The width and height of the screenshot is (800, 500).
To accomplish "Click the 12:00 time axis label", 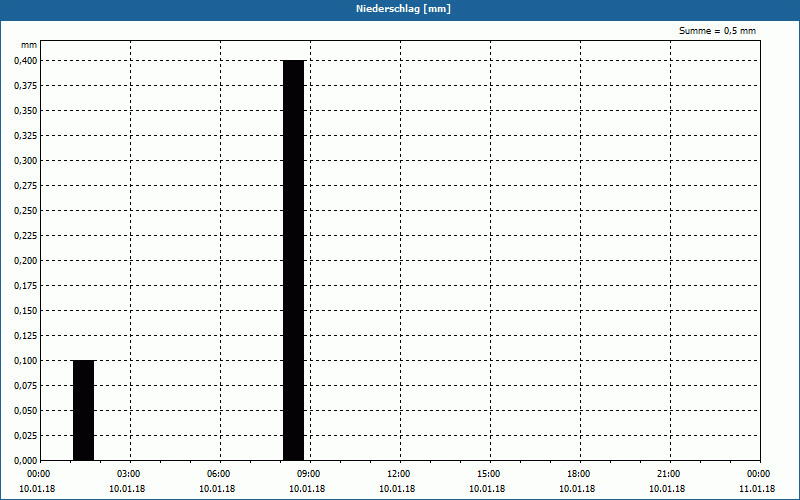I will (398, 474).
